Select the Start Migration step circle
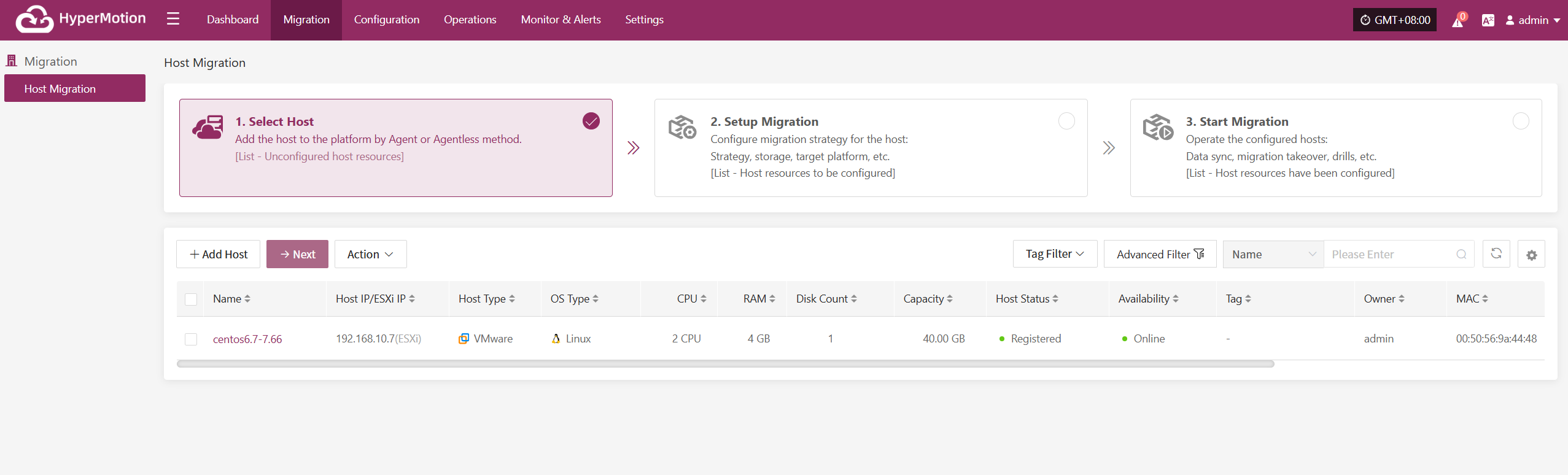Screen dimensions: 1568x475 click(x=1521, y=121)
